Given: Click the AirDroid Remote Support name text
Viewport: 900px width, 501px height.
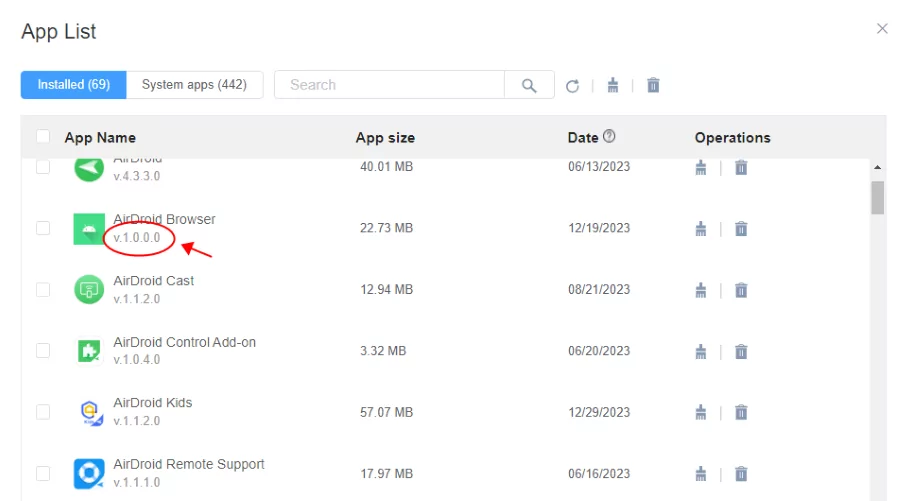Looking at the screenshot, I should click(189, 464).
